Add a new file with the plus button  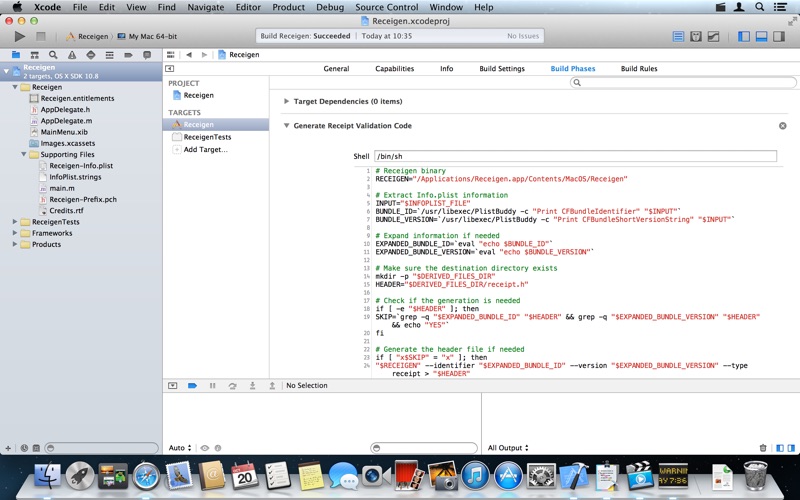pyautogui.click(x=8, y=448)
